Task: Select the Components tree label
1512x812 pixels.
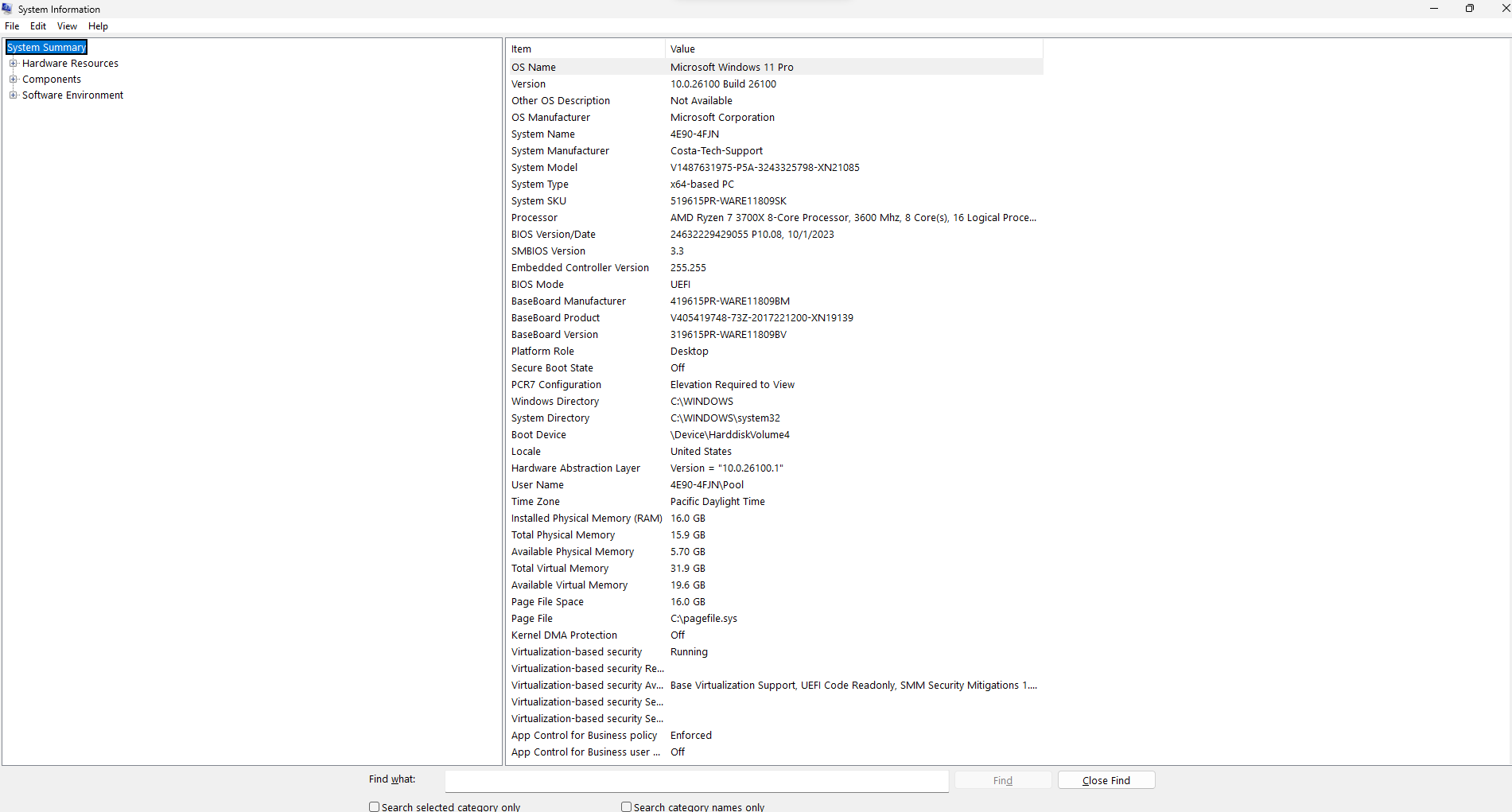Action: (52, 80)
